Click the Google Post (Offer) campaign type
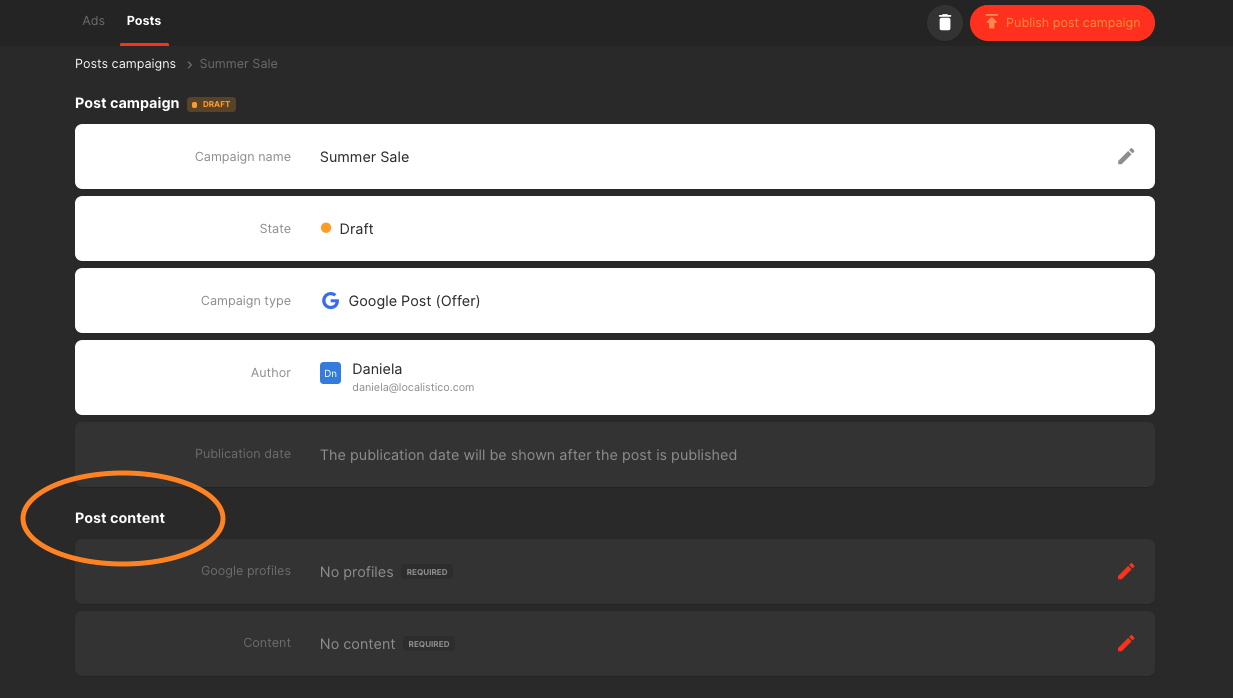The height and width of the screenshot is (698, 1233). point(414,301)
